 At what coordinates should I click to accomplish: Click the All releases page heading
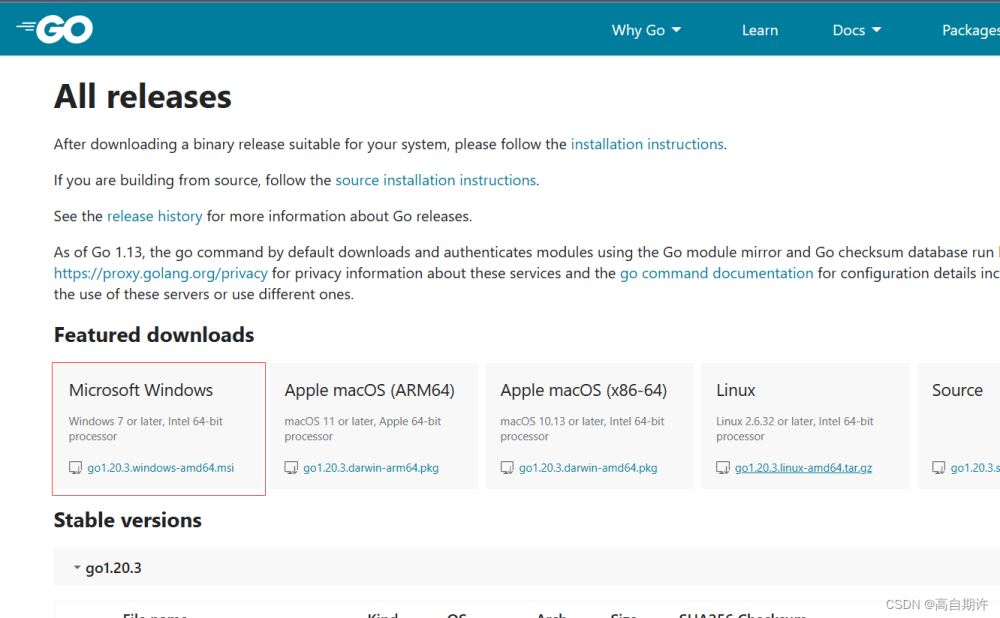[143, 96]
